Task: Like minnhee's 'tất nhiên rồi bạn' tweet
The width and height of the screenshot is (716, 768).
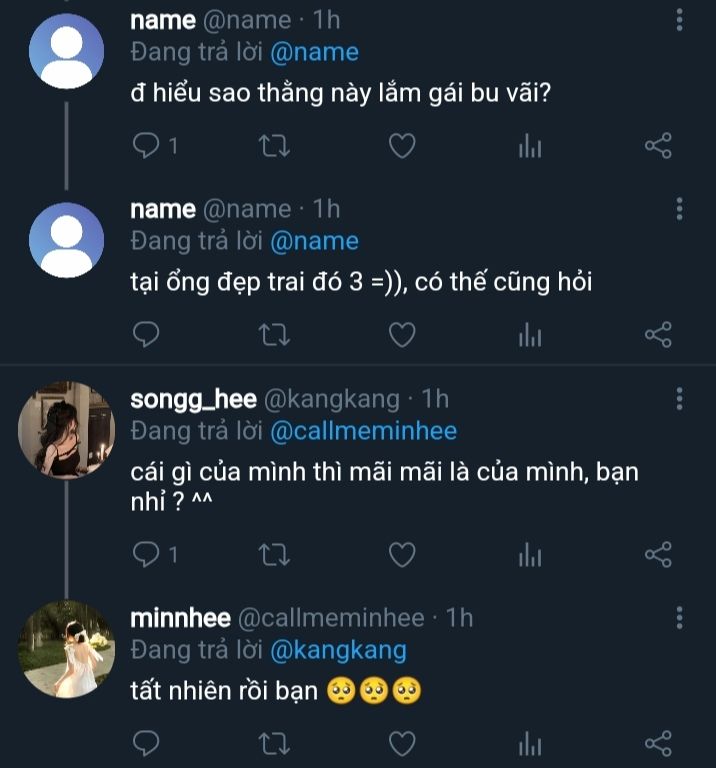Action: 402,744
